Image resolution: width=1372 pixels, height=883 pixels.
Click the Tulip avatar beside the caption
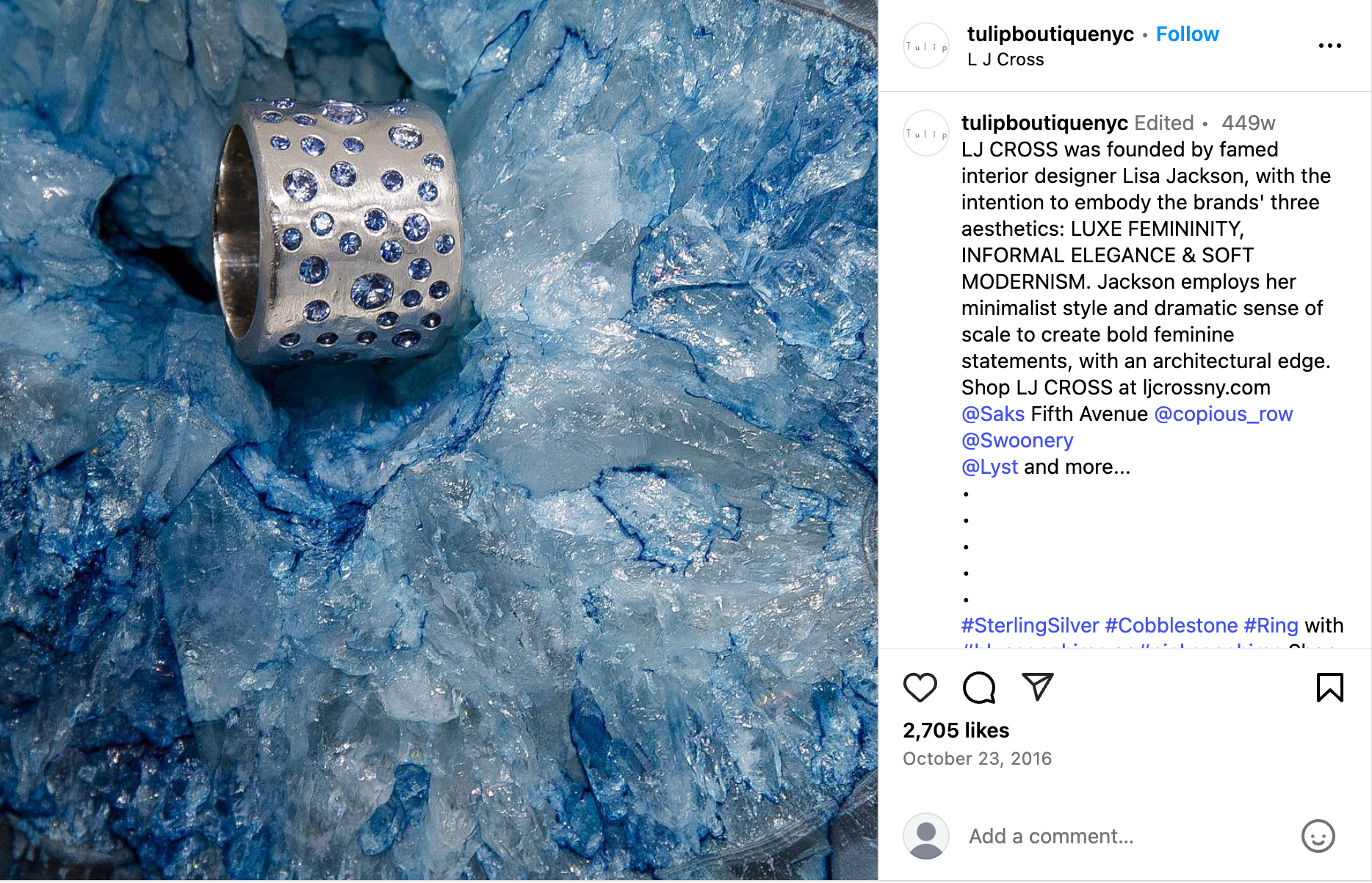(x=925, y=133)
